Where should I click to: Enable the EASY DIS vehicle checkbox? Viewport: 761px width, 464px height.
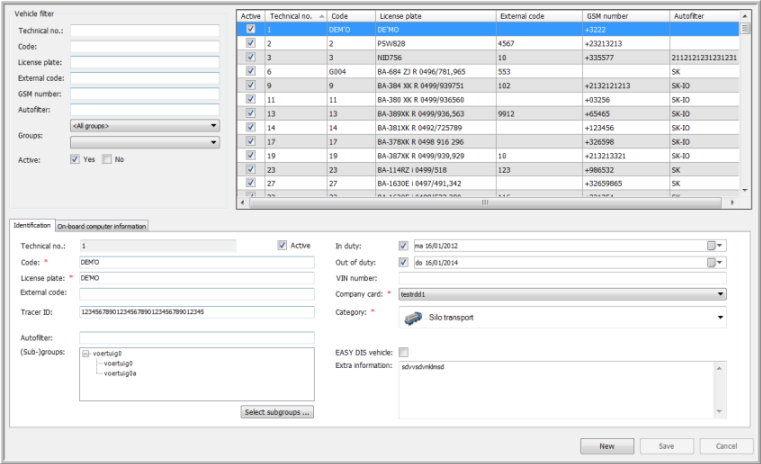[403, 352]
